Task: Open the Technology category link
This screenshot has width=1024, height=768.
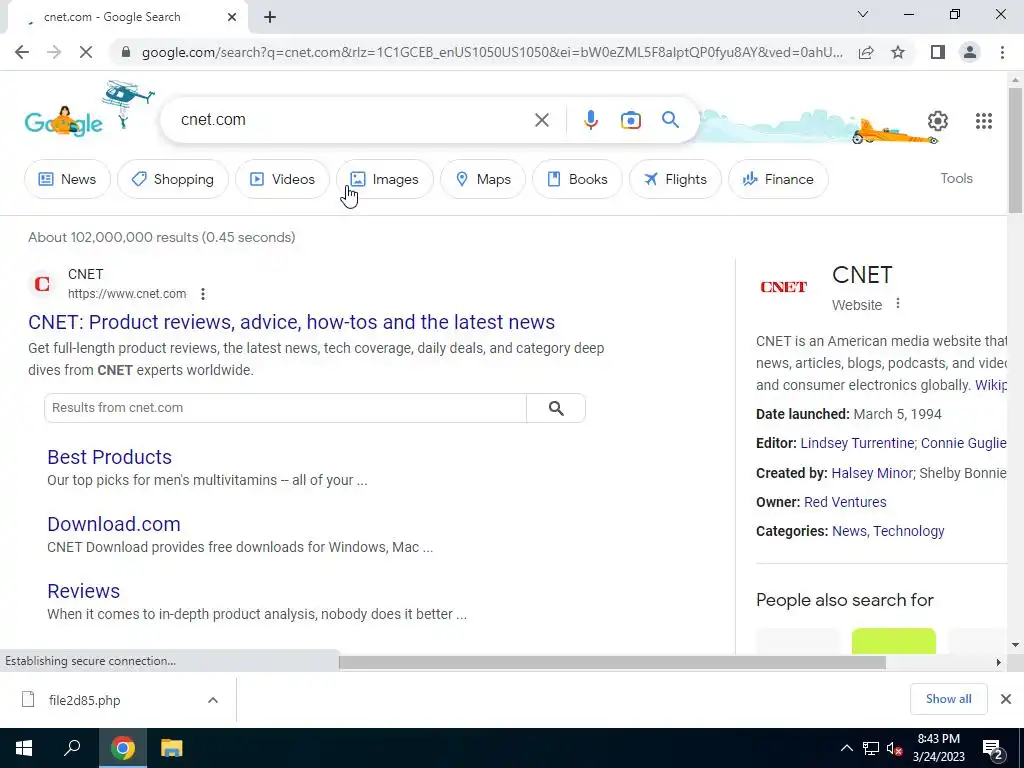Action: 908,531
